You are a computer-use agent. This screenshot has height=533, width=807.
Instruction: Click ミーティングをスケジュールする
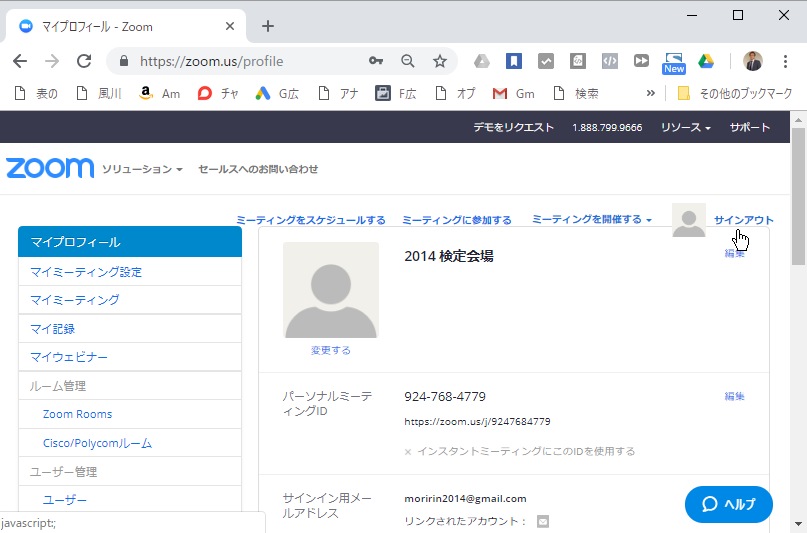(x=311, y=220)
